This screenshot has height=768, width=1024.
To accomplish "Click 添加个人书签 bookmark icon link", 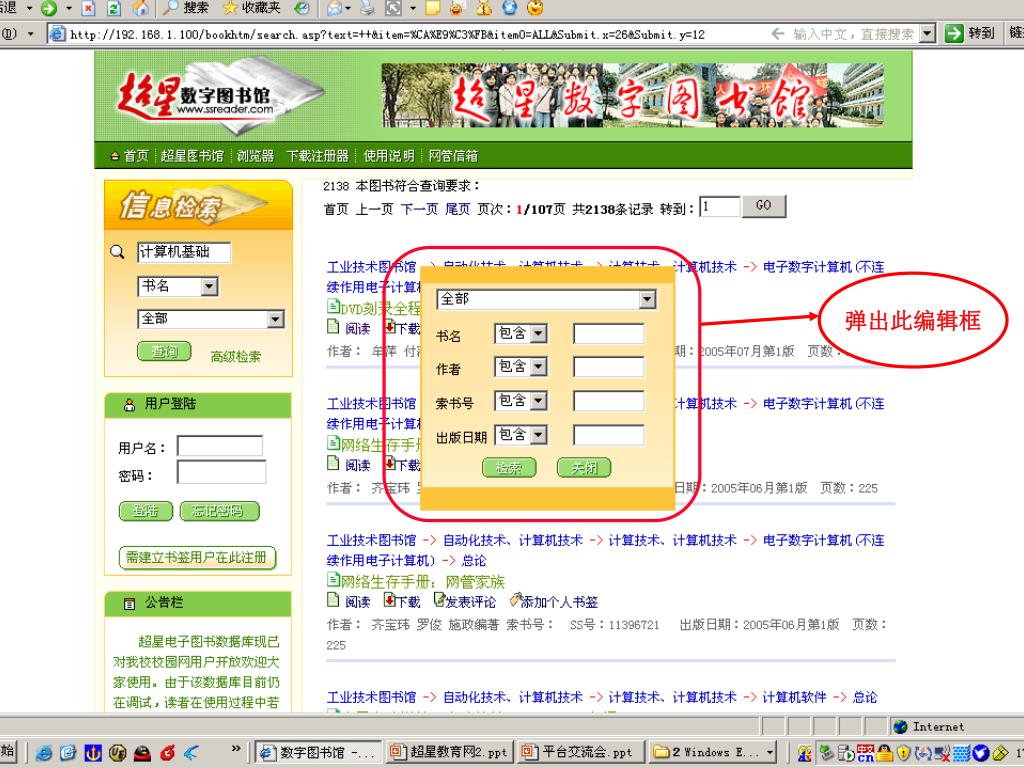I will 554,601.
